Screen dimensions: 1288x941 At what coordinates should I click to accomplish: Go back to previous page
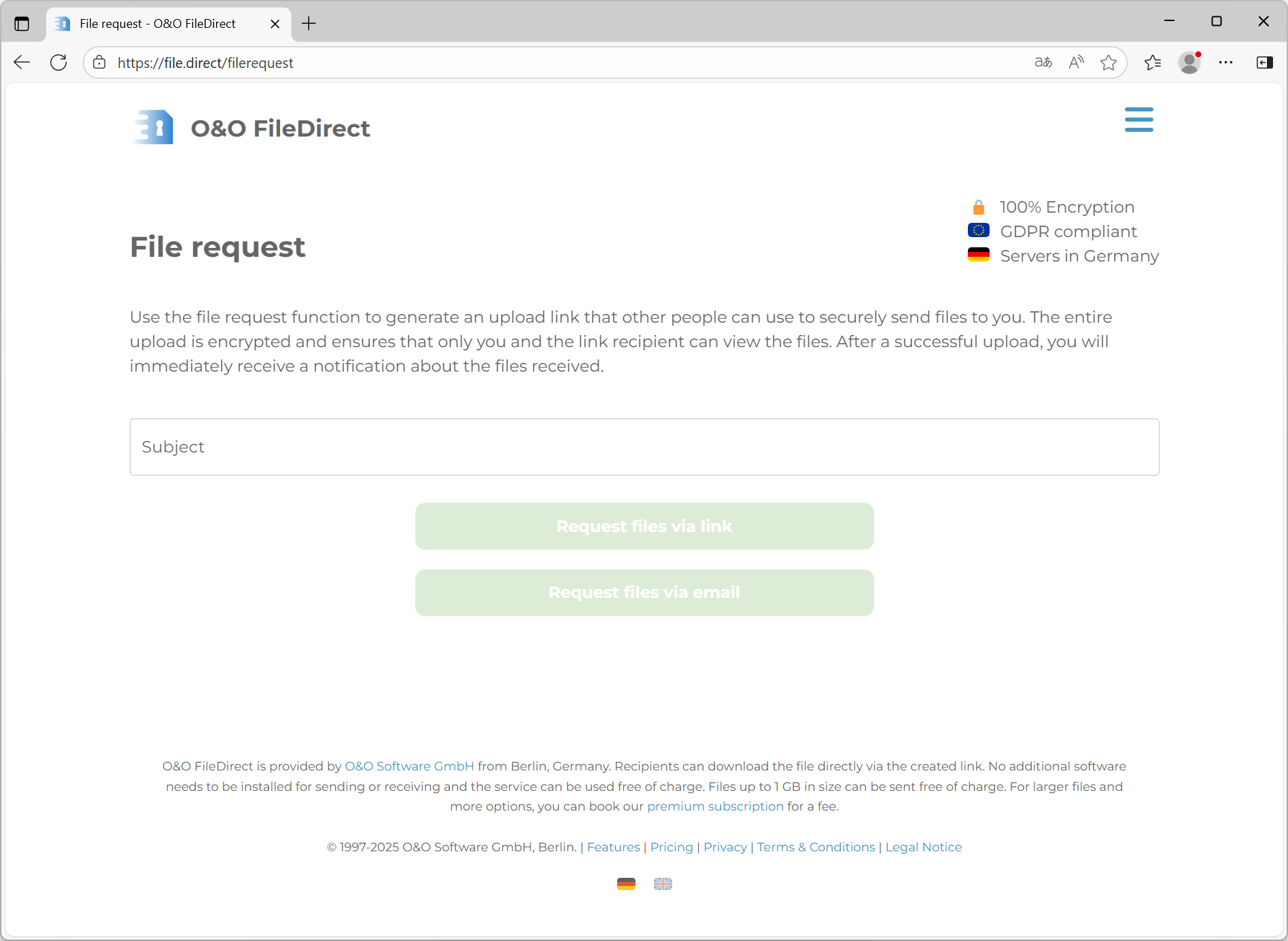(x=22, y=63)
